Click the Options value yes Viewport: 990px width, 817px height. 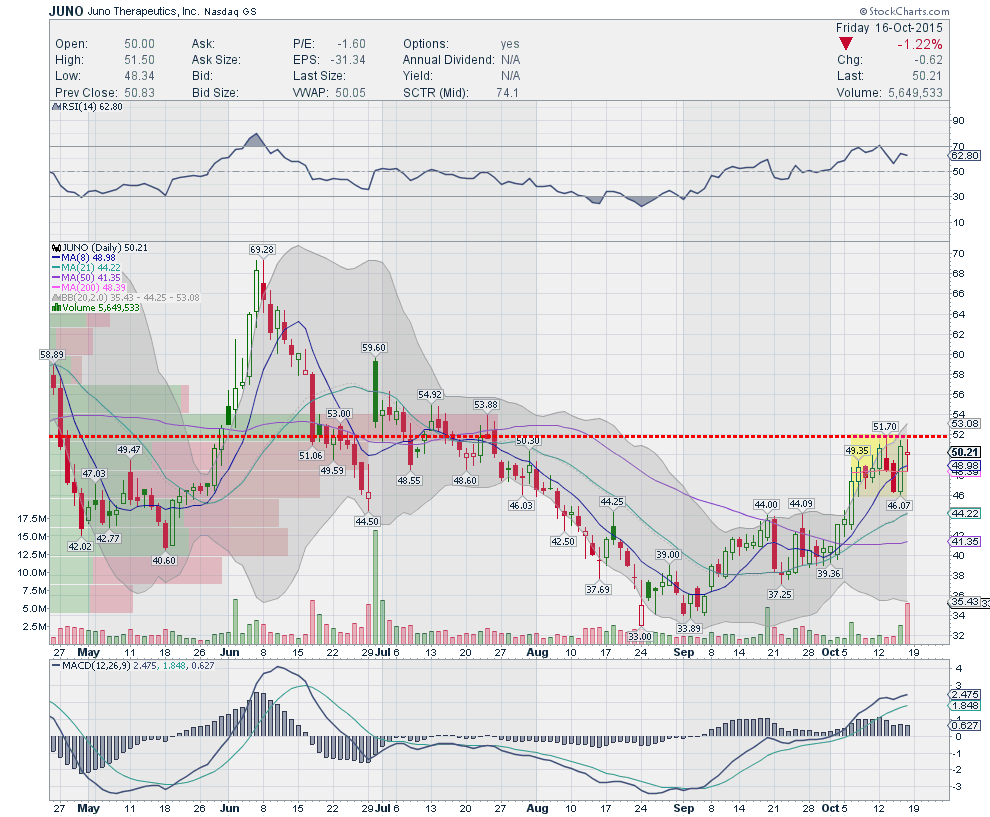click(510, 44)
